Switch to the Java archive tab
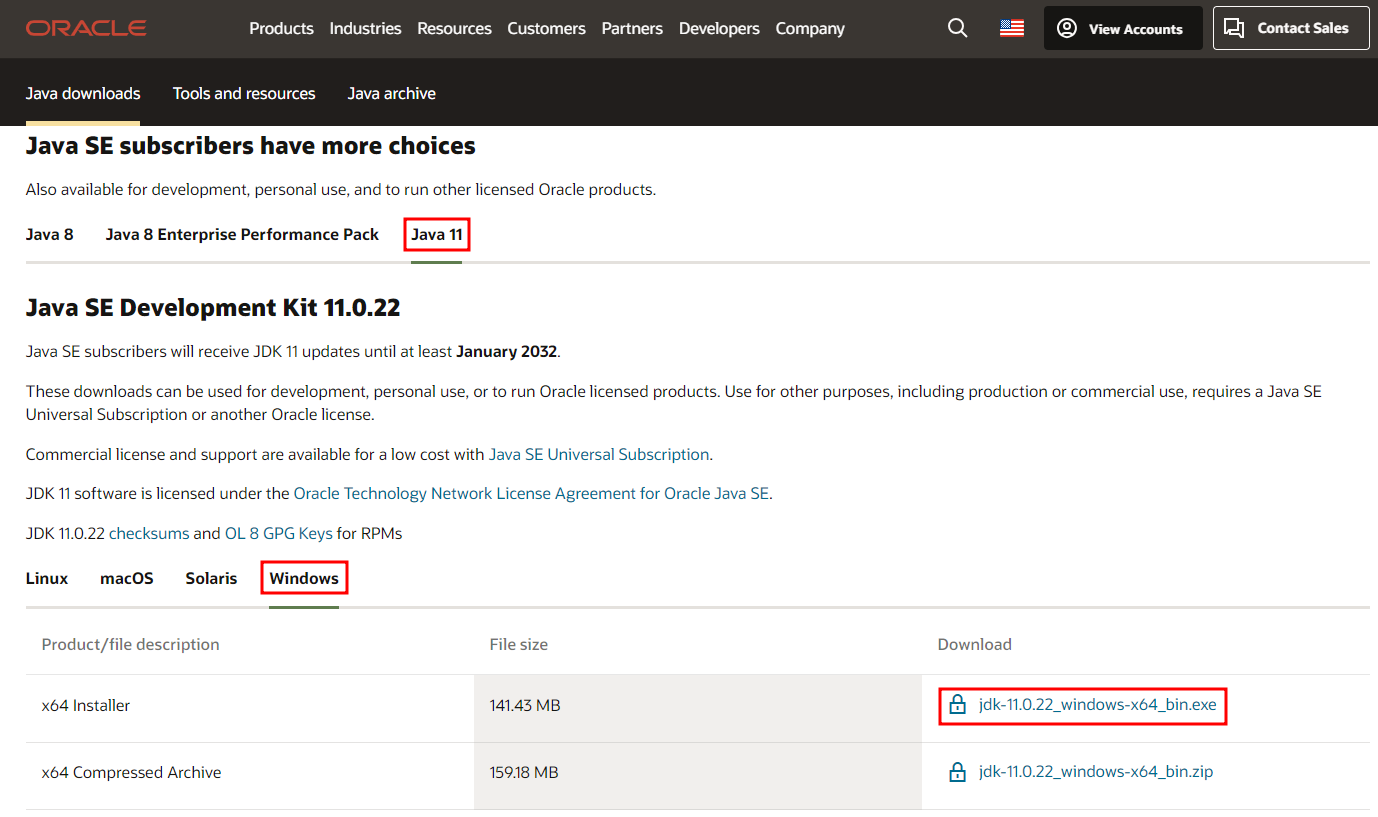Viewport: 1378px width, 817px height. click(391, 93)
